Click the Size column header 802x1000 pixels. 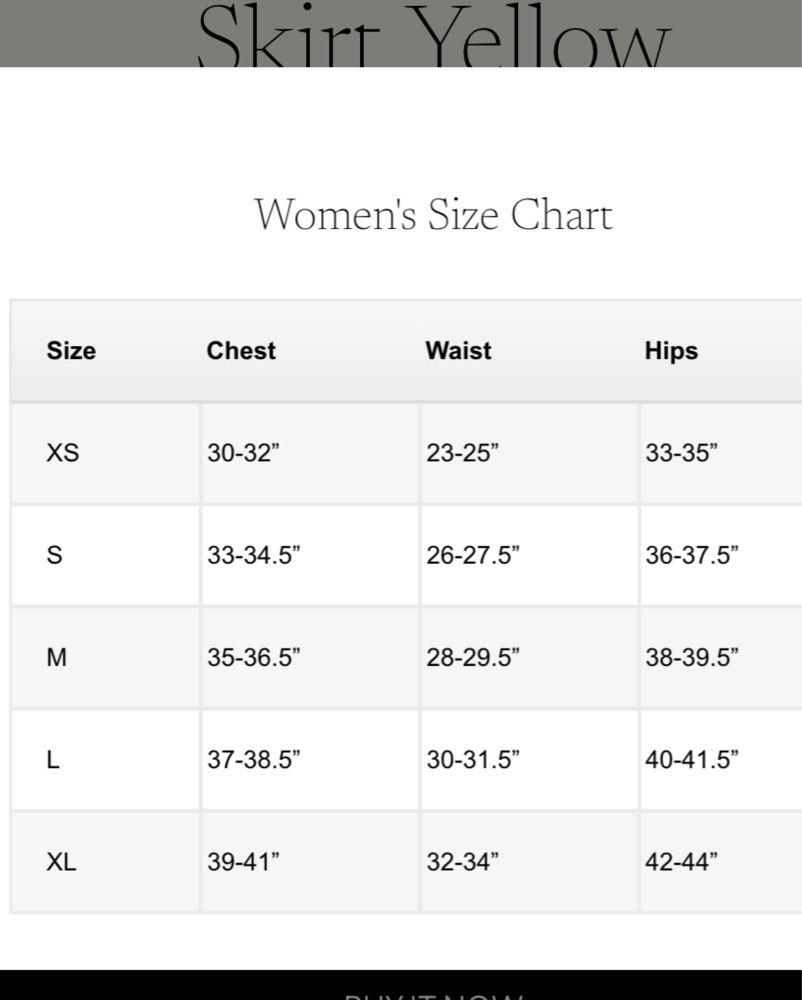point(71,351)
